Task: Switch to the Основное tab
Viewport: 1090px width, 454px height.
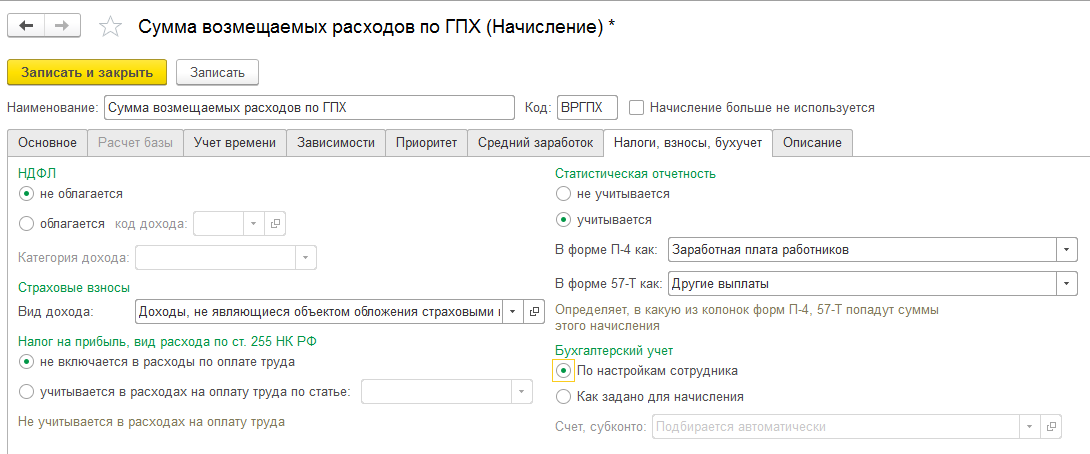Action: (x=47, y=143)
